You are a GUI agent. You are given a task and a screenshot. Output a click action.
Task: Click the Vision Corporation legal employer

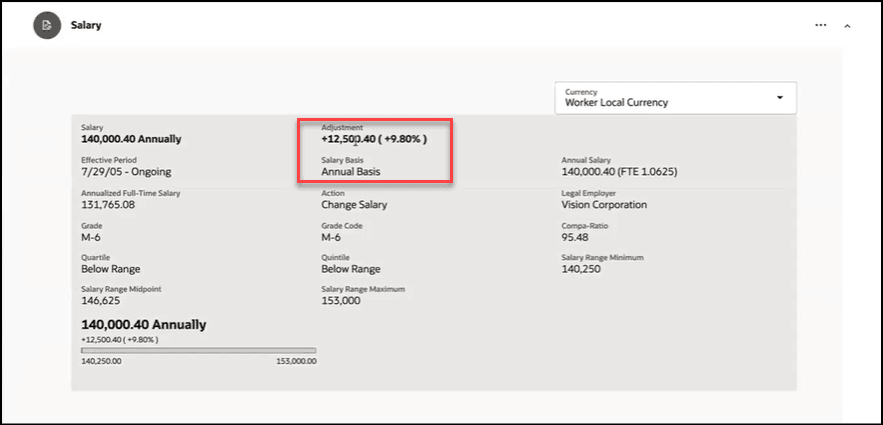(604, 204)
